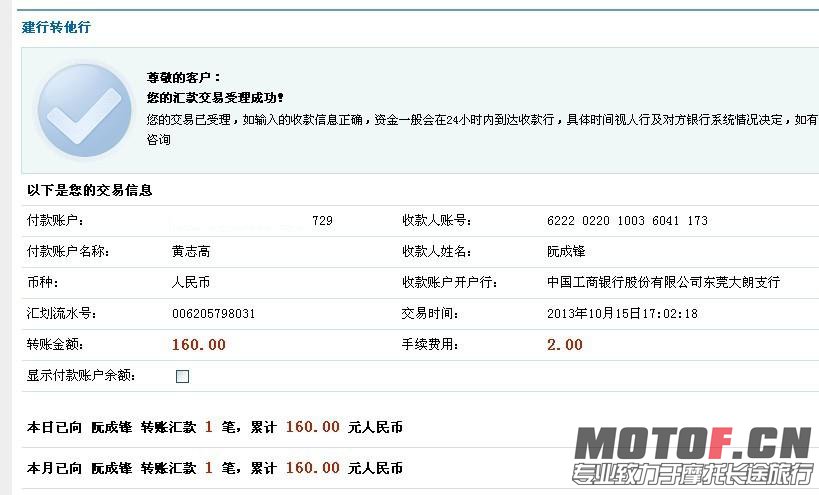Click the 以下是您的交易信息 heading

(x=89, y=190)
